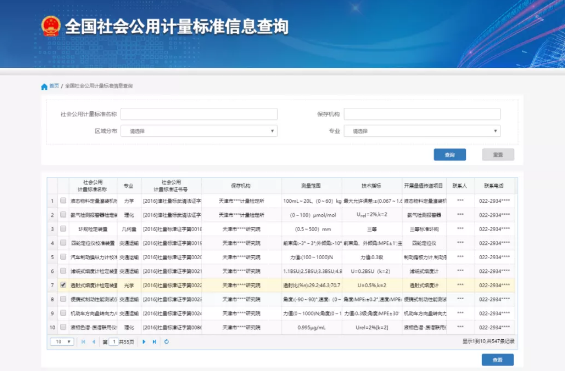This screenshot has height=377, width=565.
Task: Go to next page with pager arrow
Action: pyautogui.click(x=144, y=342)
